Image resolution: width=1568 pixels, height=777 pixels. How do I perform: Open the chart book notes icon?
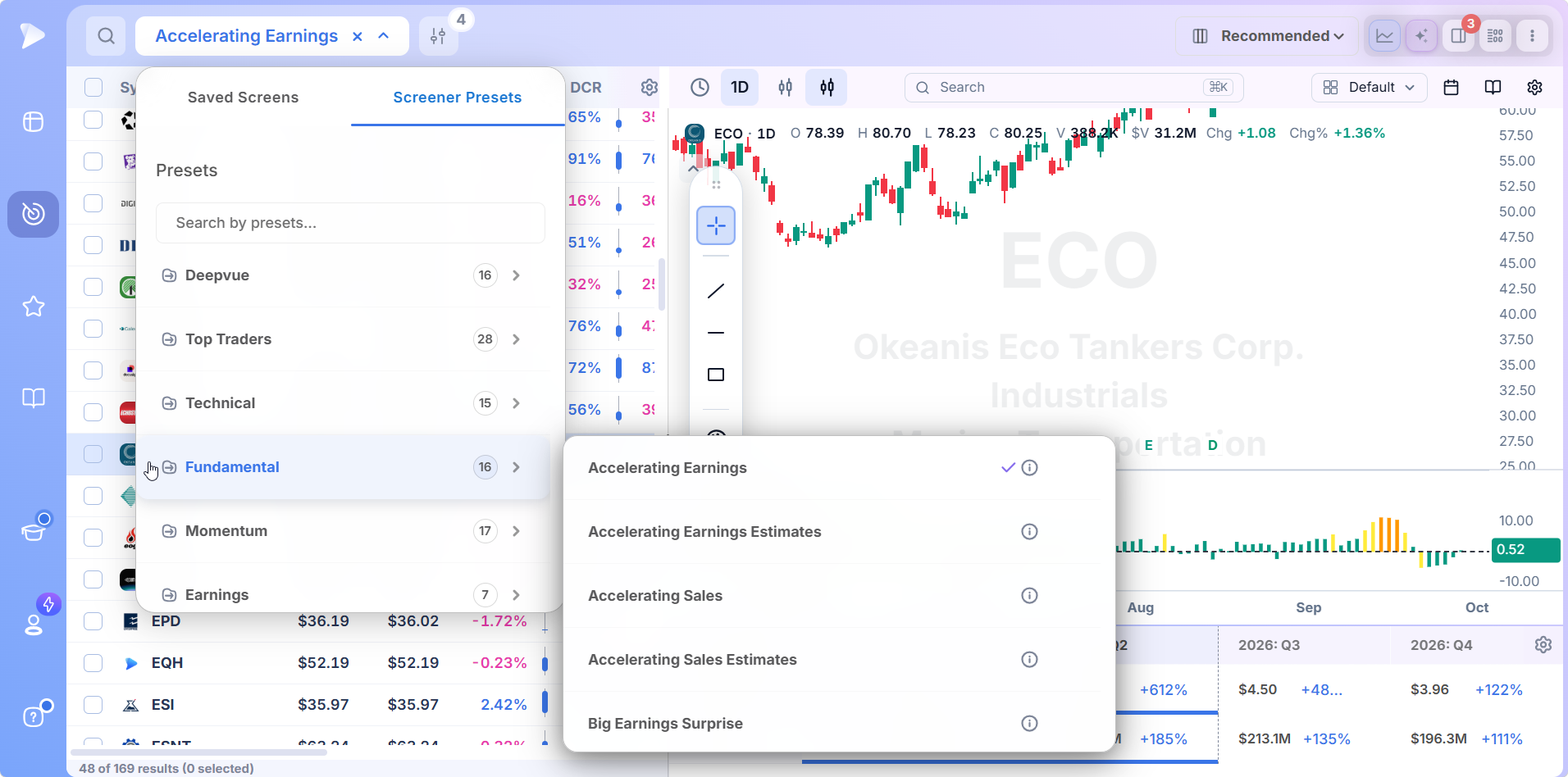click(1493, 88)
